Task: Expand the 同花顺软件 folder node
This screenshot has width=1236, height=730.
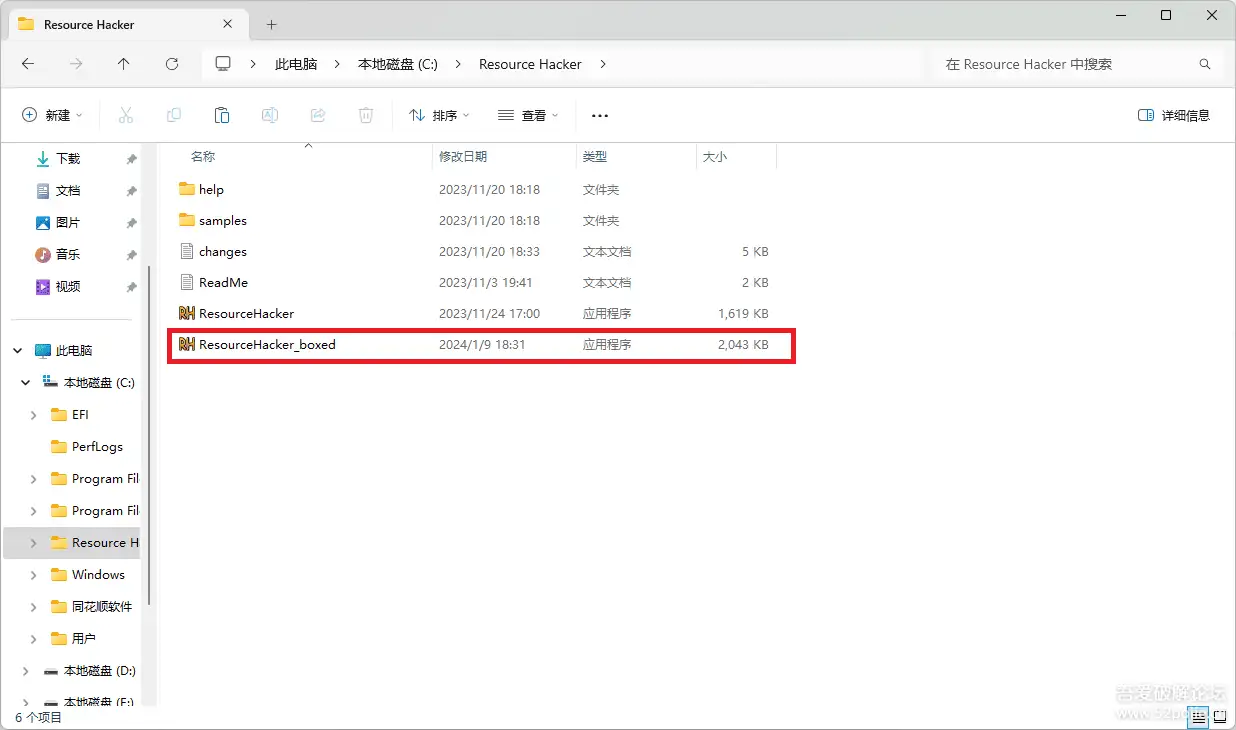Action: 34,607
